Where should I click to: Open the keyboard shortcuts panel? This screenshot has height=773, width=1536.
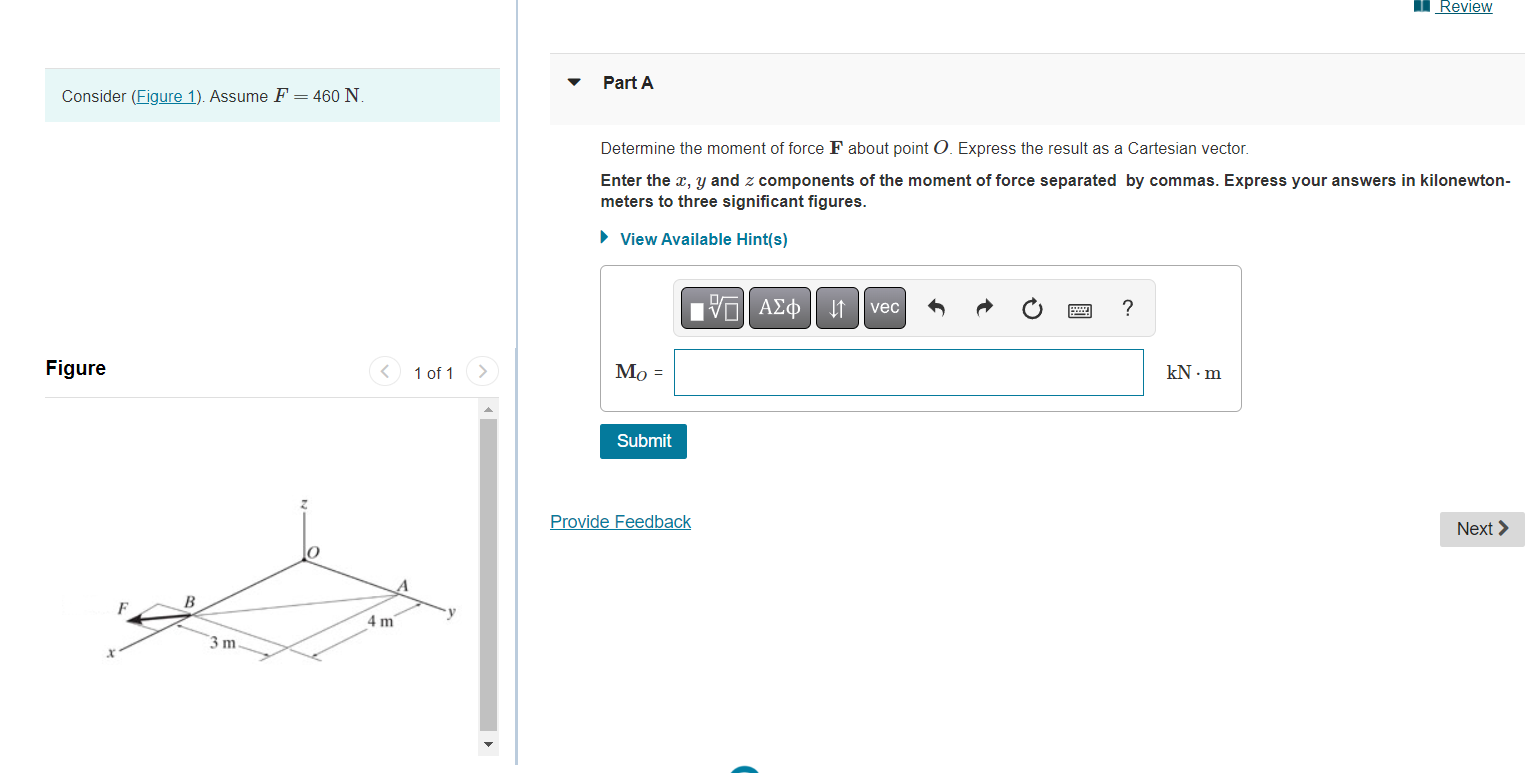click(1080, 310)
